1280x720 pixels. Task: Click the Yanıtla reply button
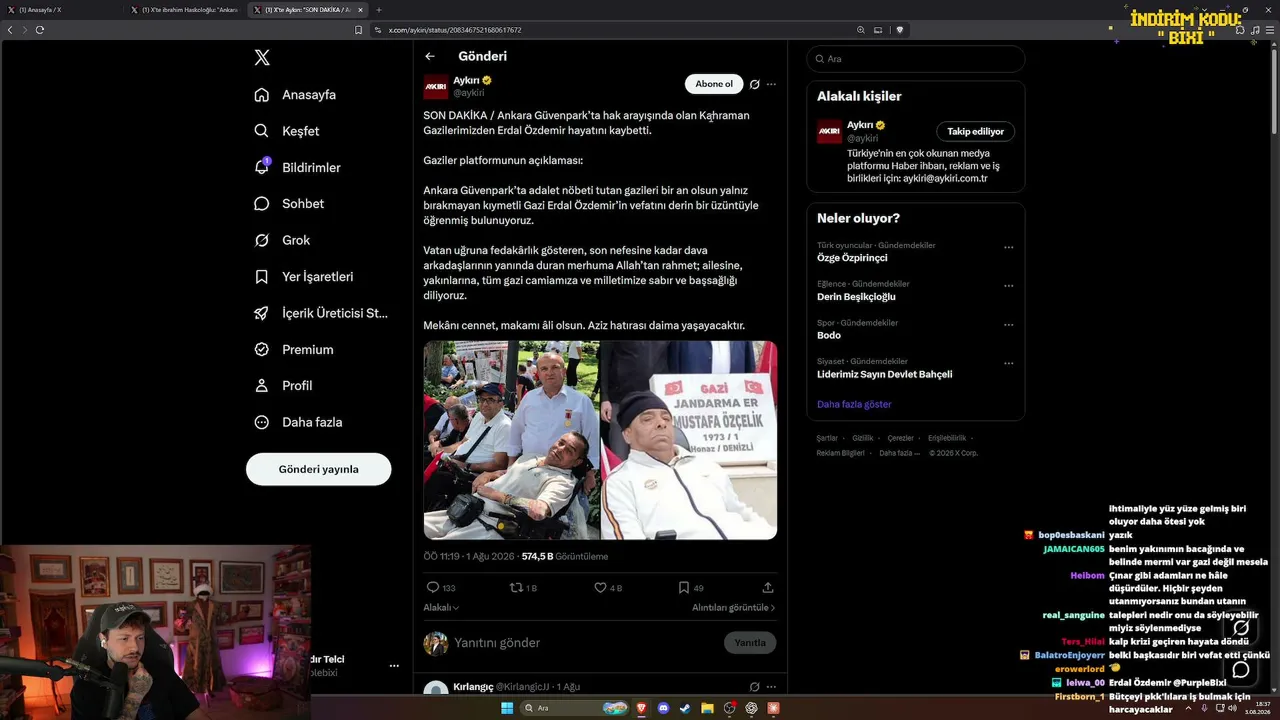click(x=750, y=643)
